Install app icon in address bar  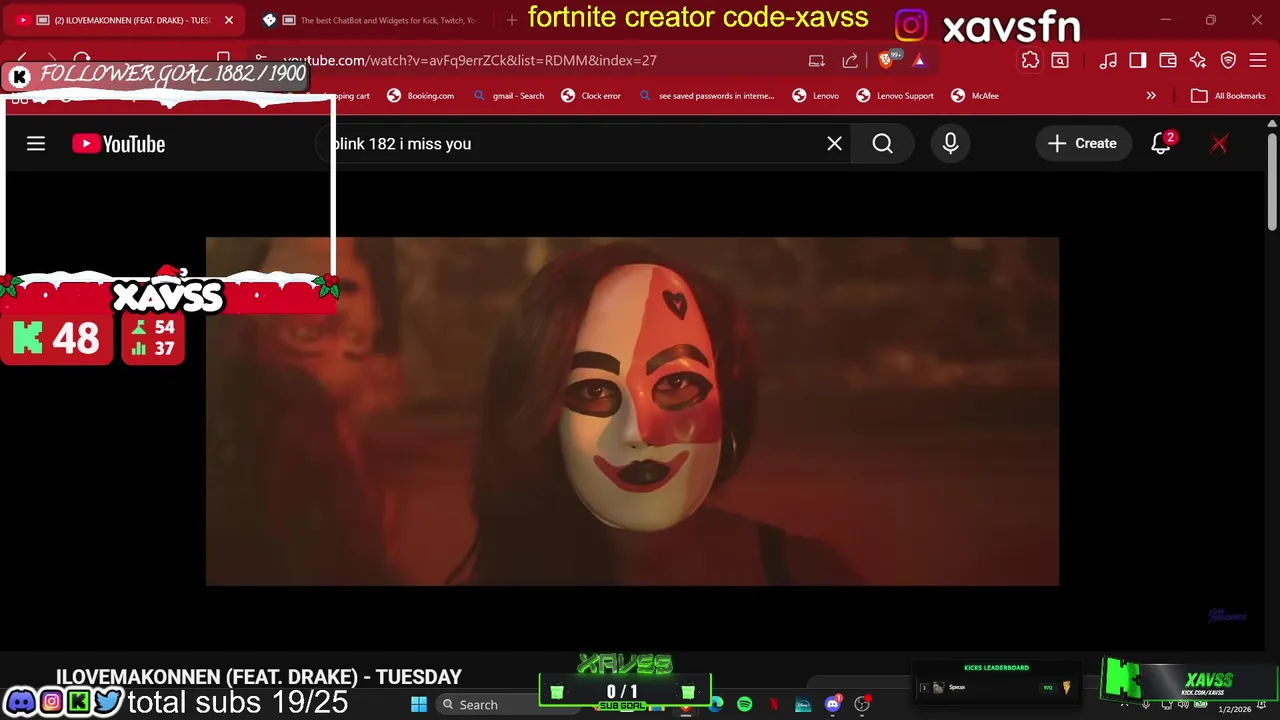(817, 61)
